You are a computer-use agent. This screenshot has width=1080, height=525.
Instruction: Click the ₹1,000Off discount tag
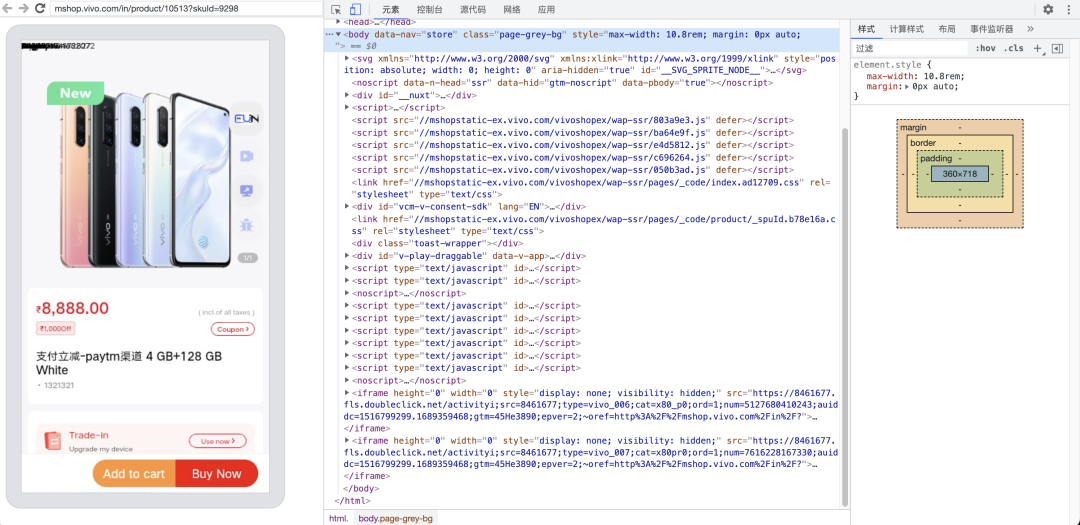click(56, 329)
